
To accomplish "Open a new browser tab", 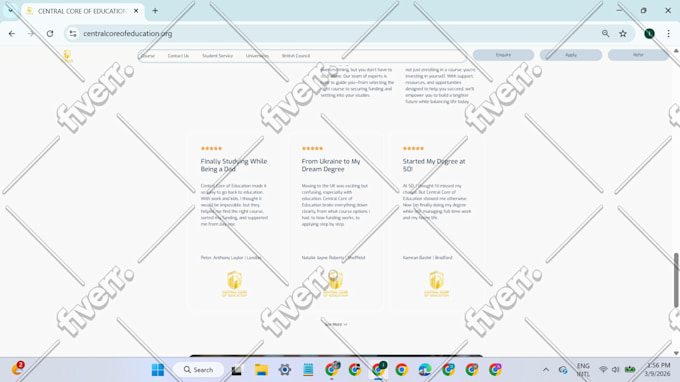I will pos(155,11).
